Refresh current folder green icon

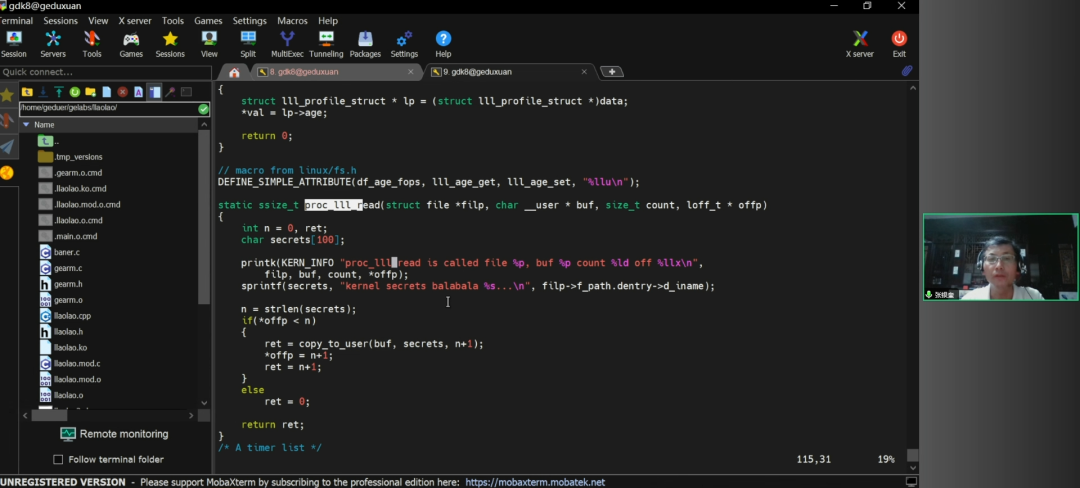click(74, 92)
